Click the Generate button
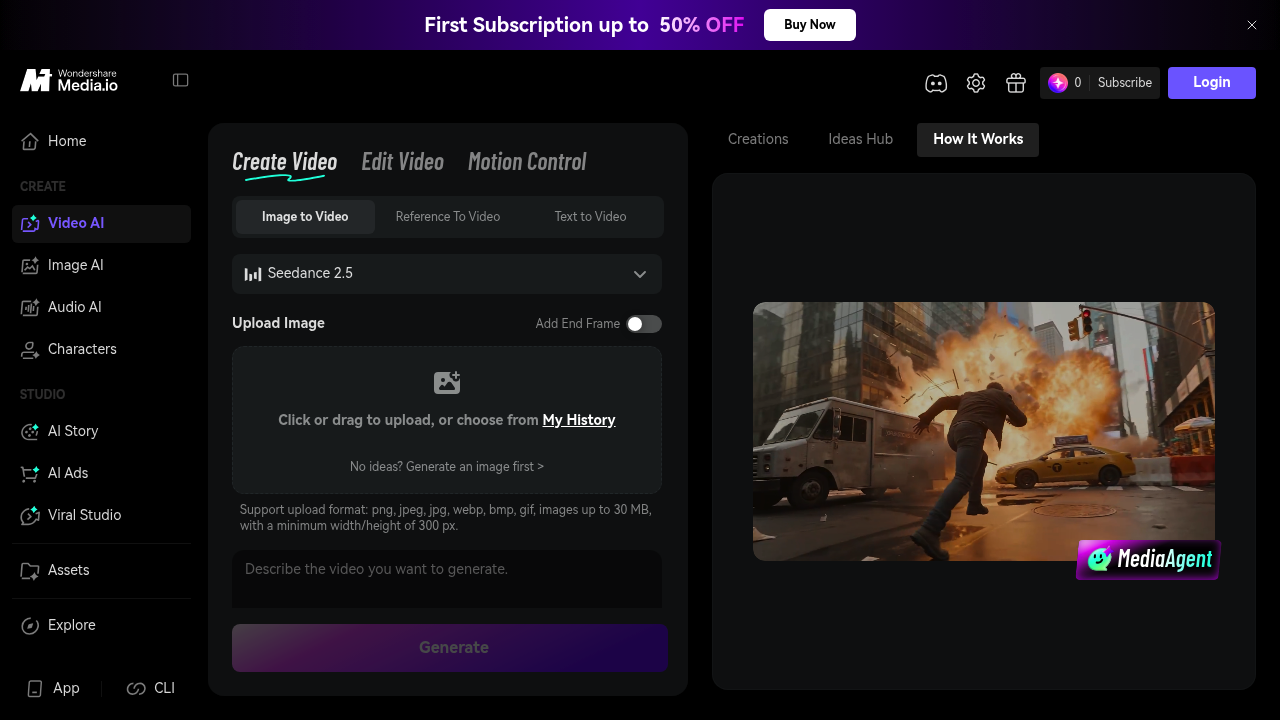The image size is (1280, 720). point(450,648)
